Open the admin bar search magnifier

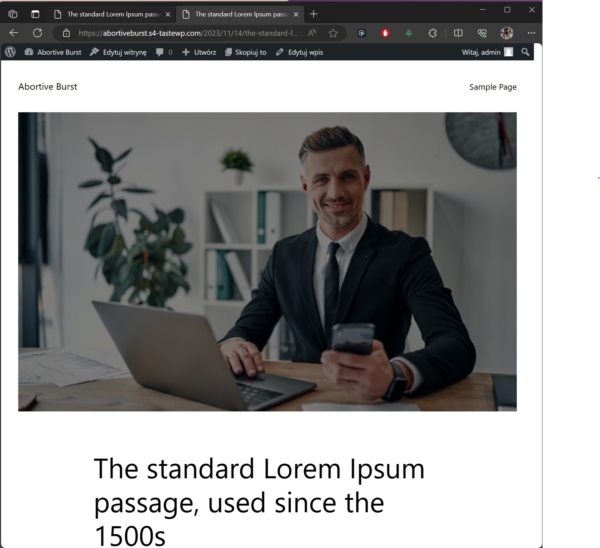tap(525, 52)
